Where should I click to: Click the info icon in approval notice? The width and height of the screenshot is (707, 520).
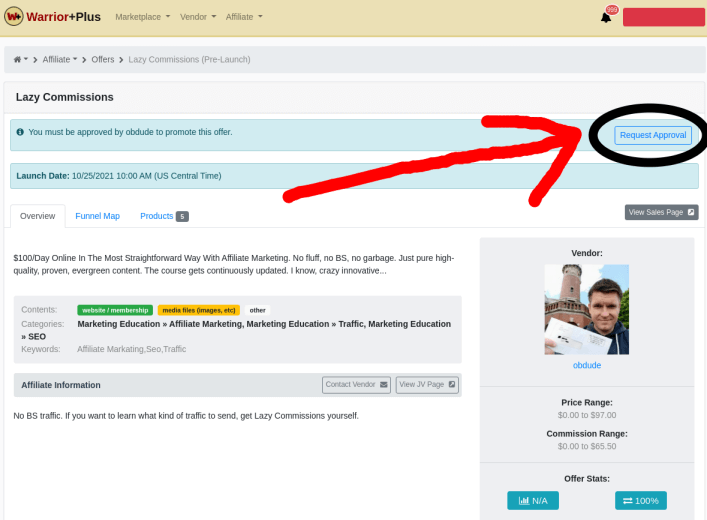pyautogui.click(x=20, y=132)
